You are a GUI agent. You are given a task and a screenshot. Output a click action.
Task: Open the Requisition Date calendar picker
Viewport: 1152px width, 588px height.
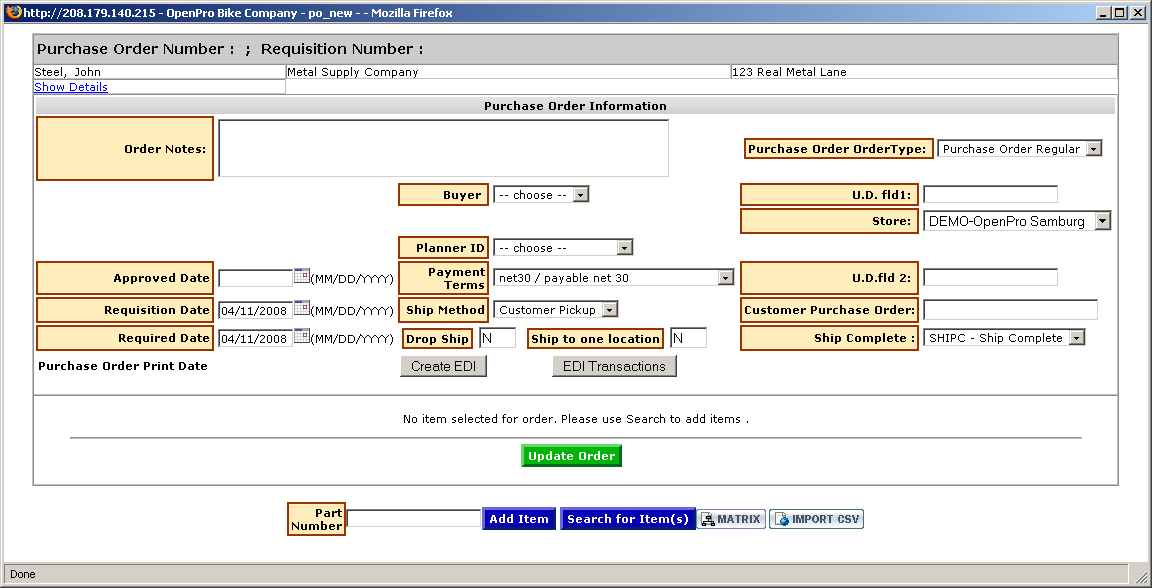click(301, 309)
